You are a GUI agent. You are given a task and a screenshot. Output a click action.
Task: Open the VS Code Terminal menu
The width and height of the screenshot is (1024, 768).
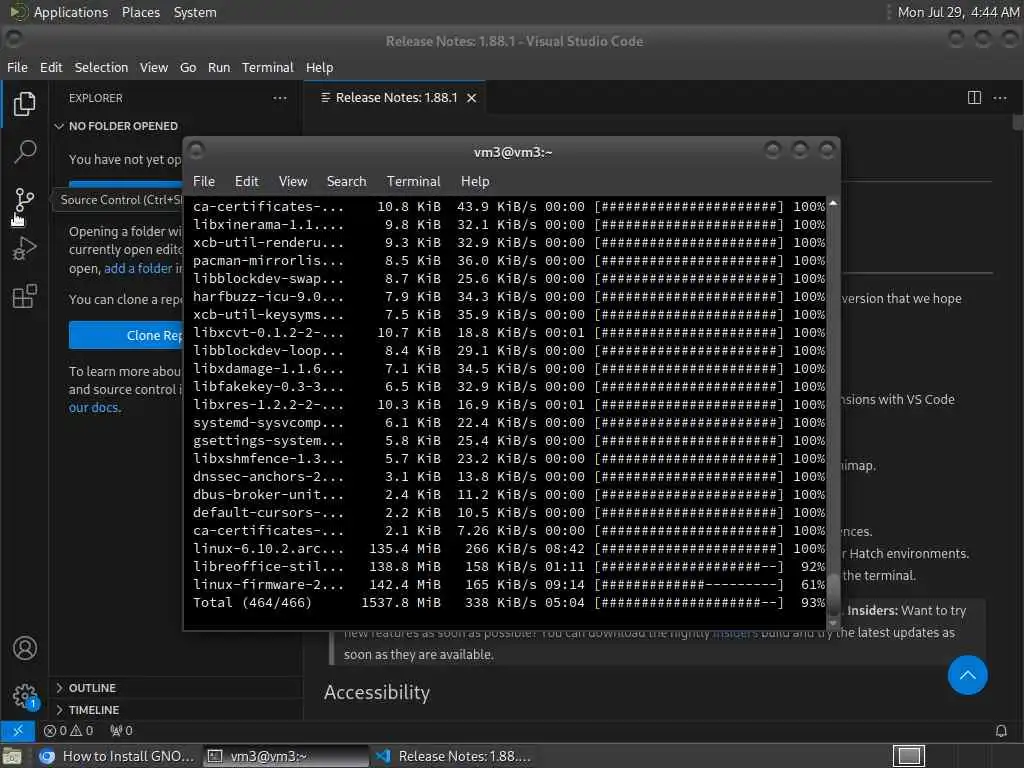tap(268, 67)
